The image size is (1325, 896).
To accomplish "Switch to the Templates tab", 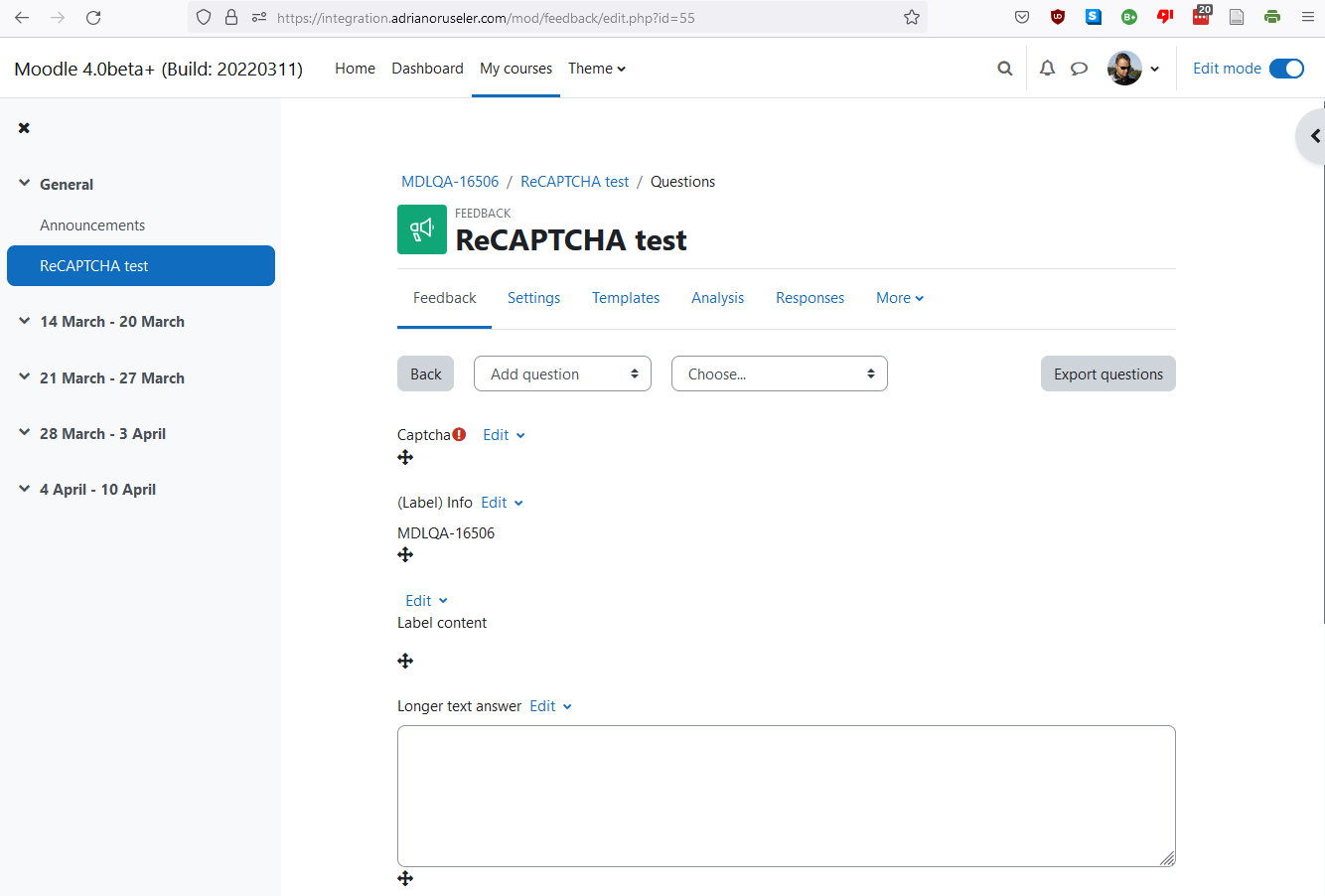I will click(626, 298).
